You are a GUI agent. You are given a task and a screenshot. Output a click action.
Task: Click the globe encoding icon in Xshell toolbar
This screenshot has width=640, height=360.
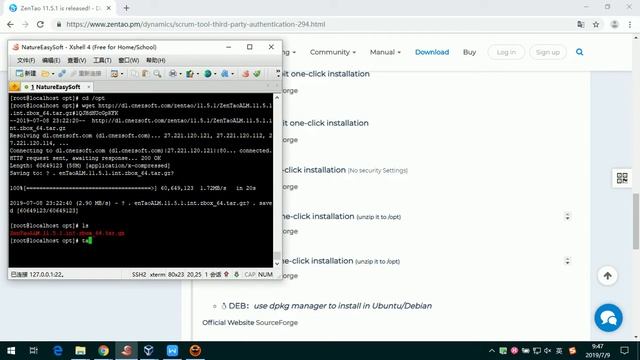[x=208, y=73]
